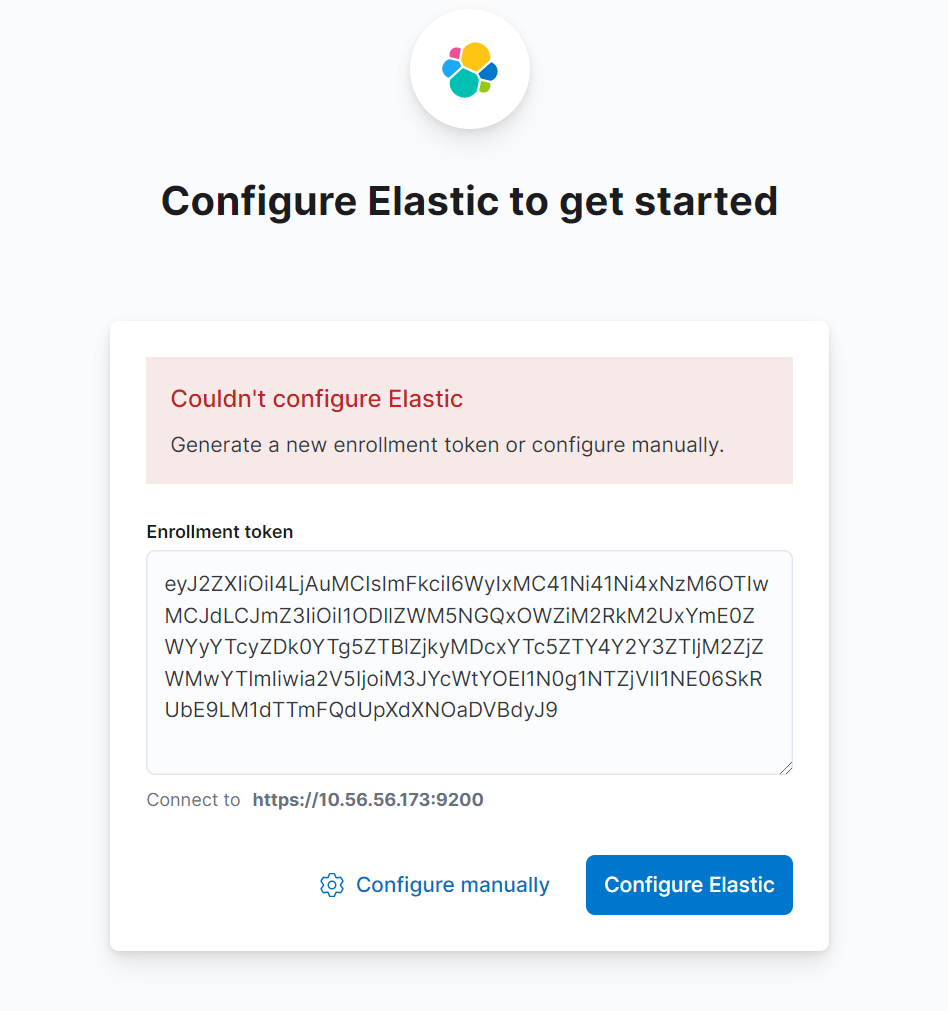Open the Configure manually link
The width and height of the screenshot is (948, 1011).
tap(452, 885)
